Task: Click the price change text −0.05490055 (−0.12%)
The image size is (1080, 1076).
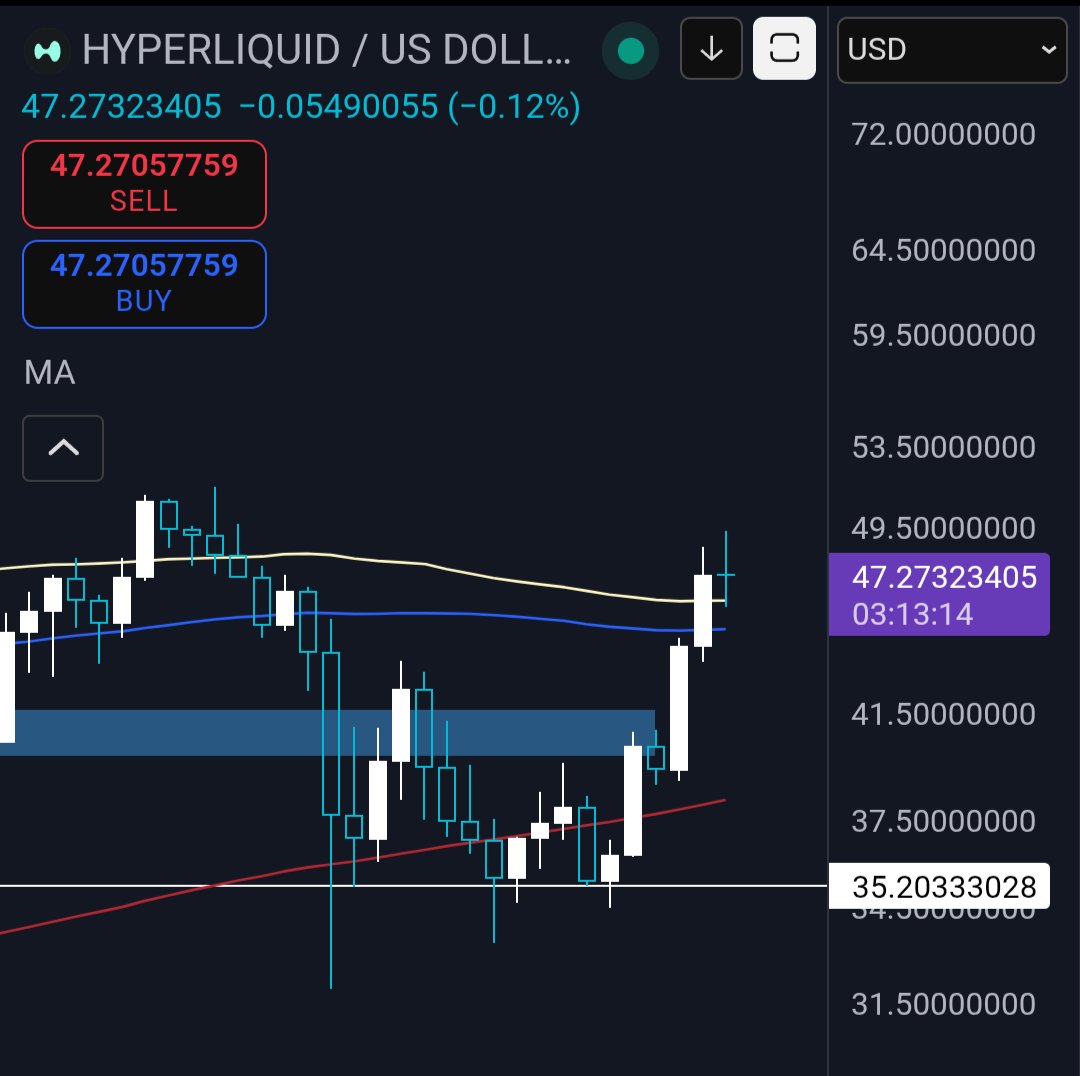Action: [410, 107]
